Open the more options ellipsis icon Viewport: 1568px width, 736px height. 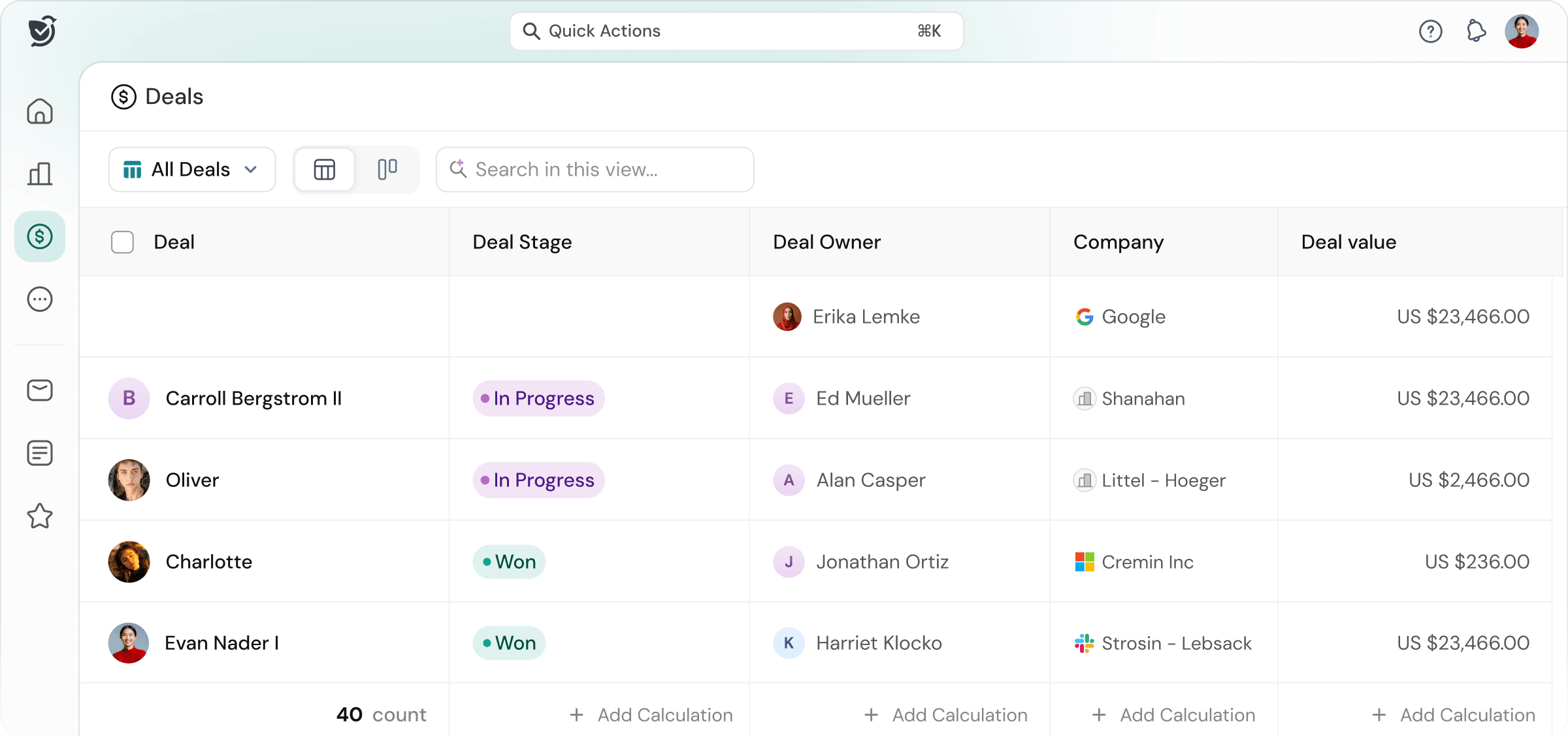pyautogui.click(x=40, y=299)
